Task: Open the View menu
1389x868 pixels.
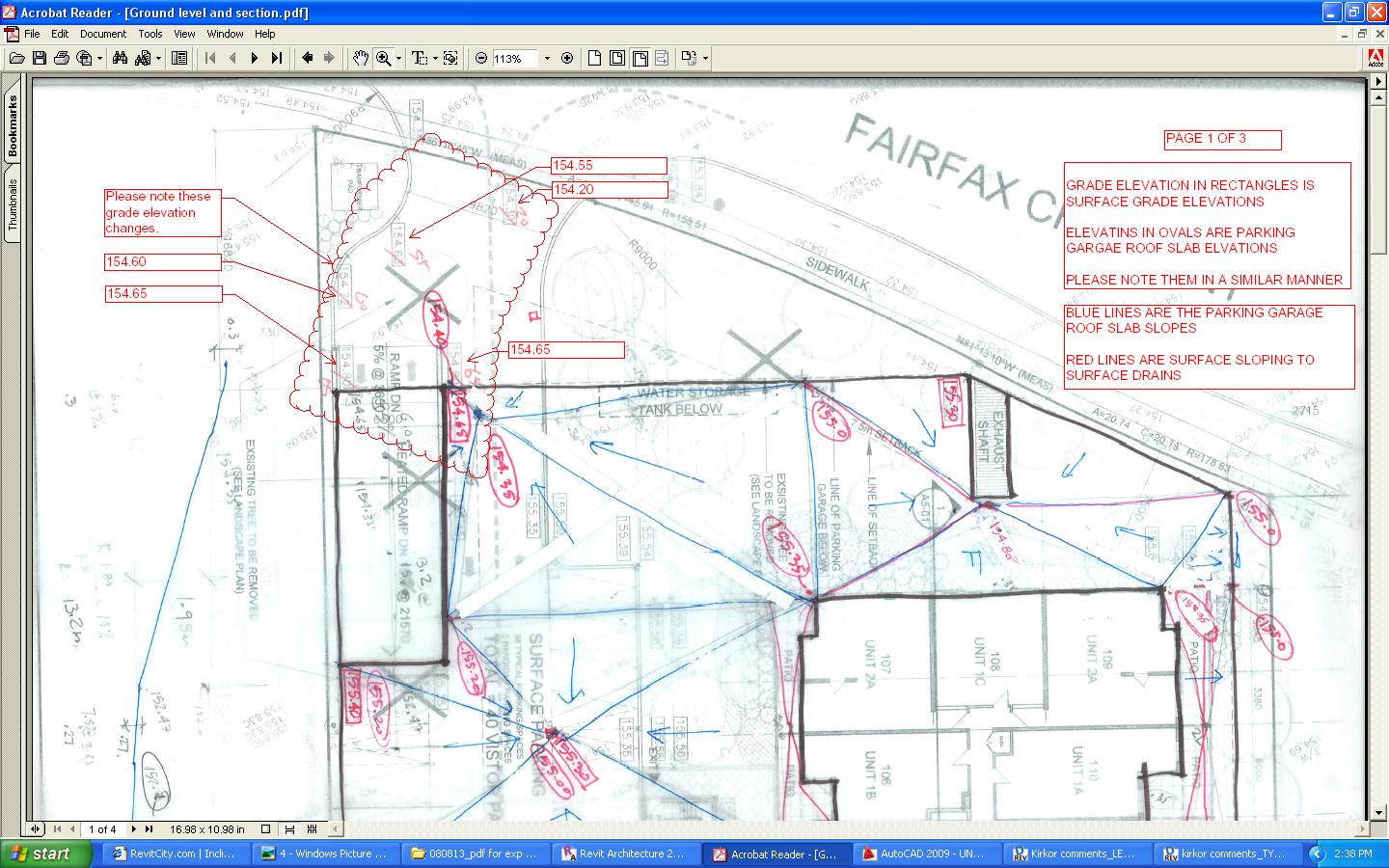Action: tap(184, 34)
